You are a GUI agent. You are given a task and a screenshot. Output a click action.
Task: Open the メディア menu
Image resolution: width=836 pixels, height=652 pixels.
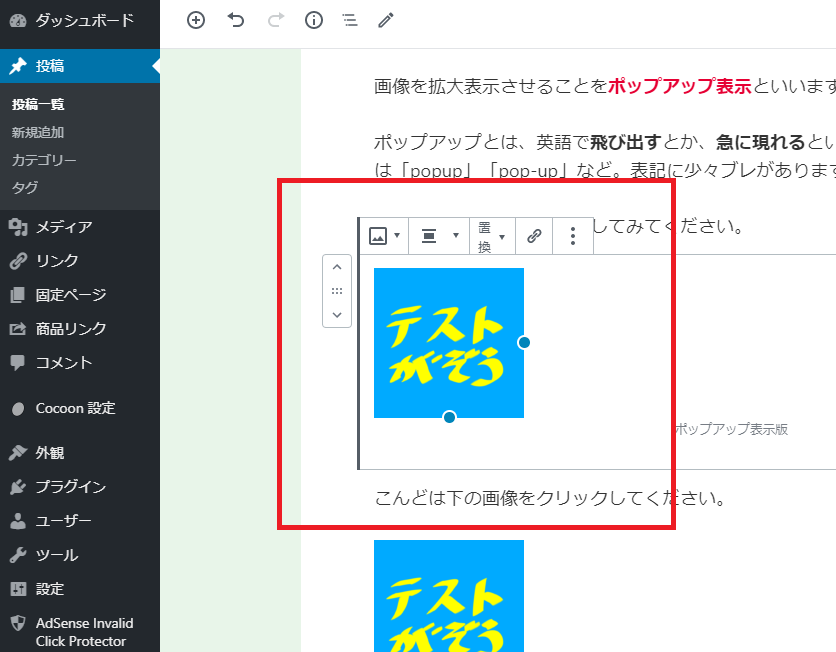tap(80, 227)
